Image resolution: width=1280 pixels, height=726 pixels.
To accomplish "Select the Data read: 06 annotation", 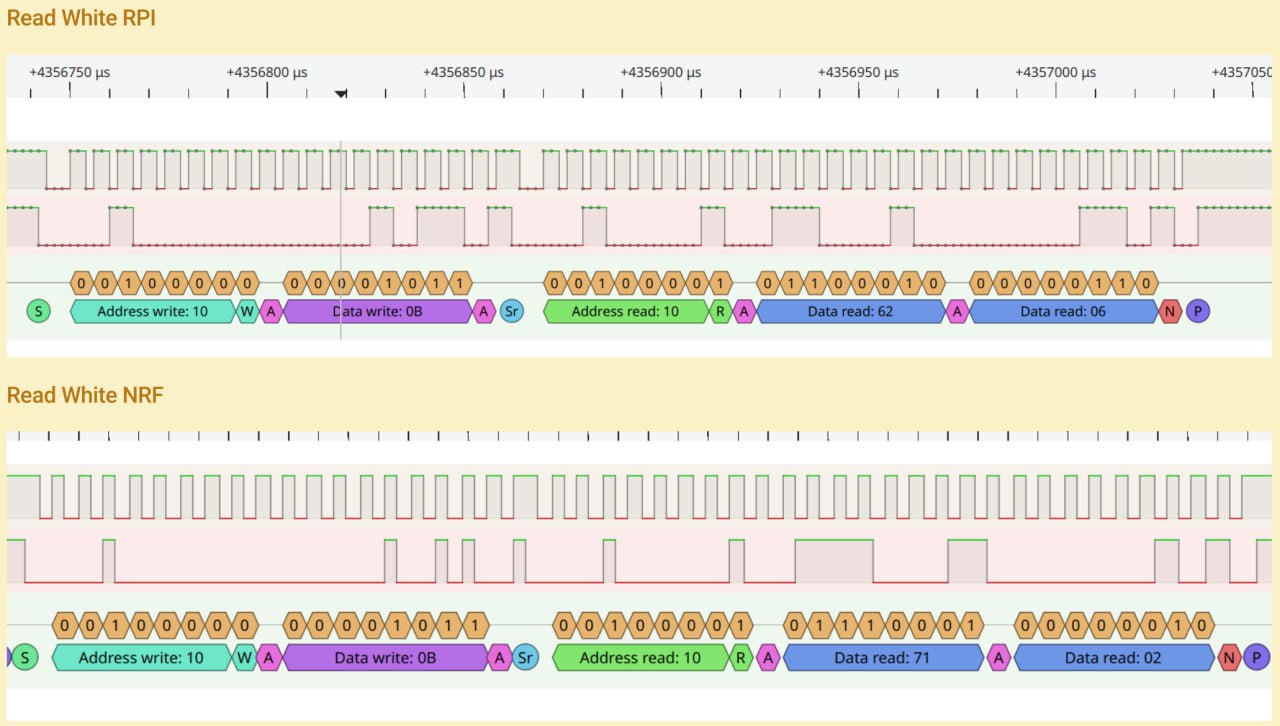I will coord(1064,311).
